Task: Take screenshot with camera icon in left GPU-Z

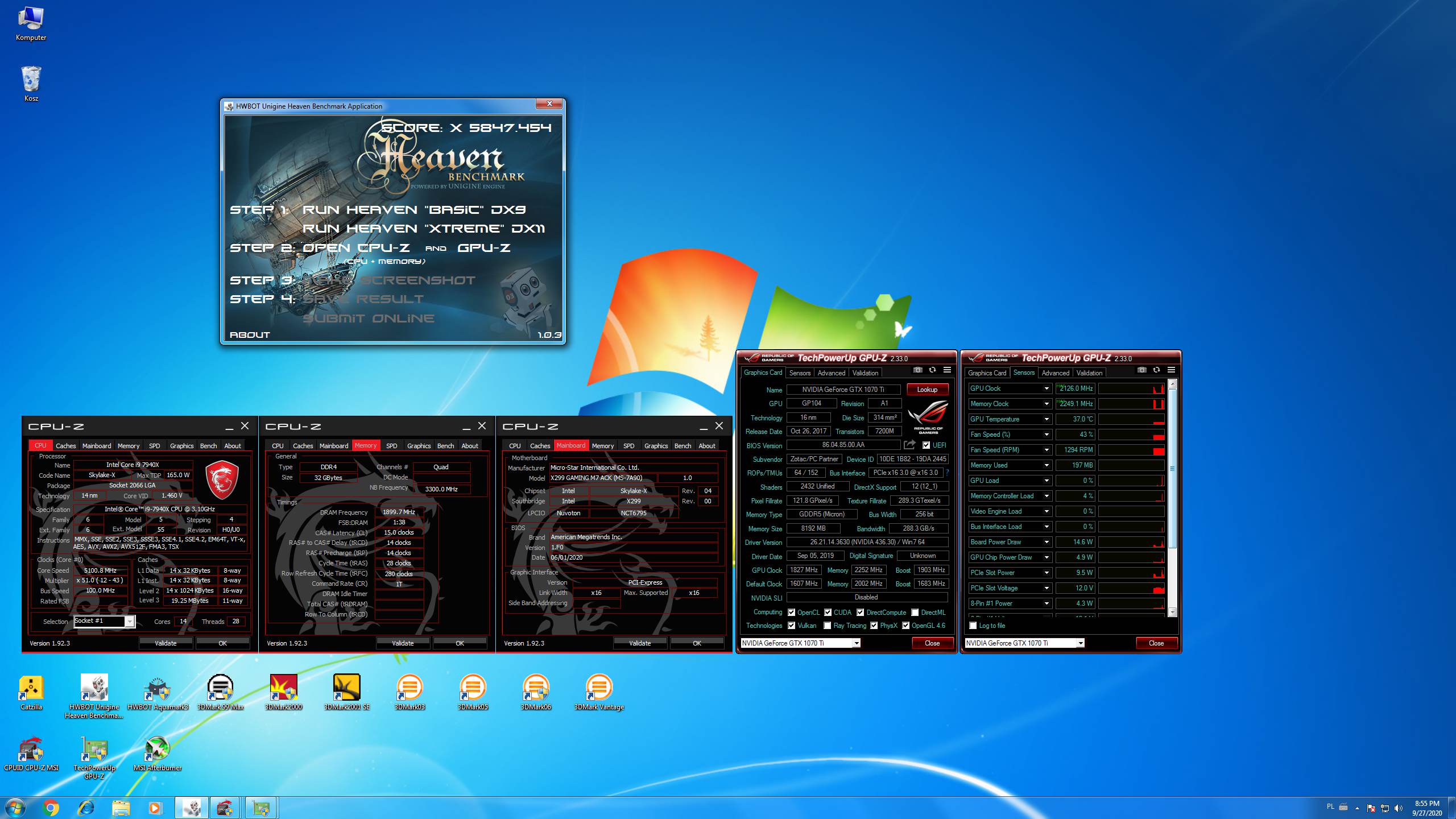Action: (917, 370)
